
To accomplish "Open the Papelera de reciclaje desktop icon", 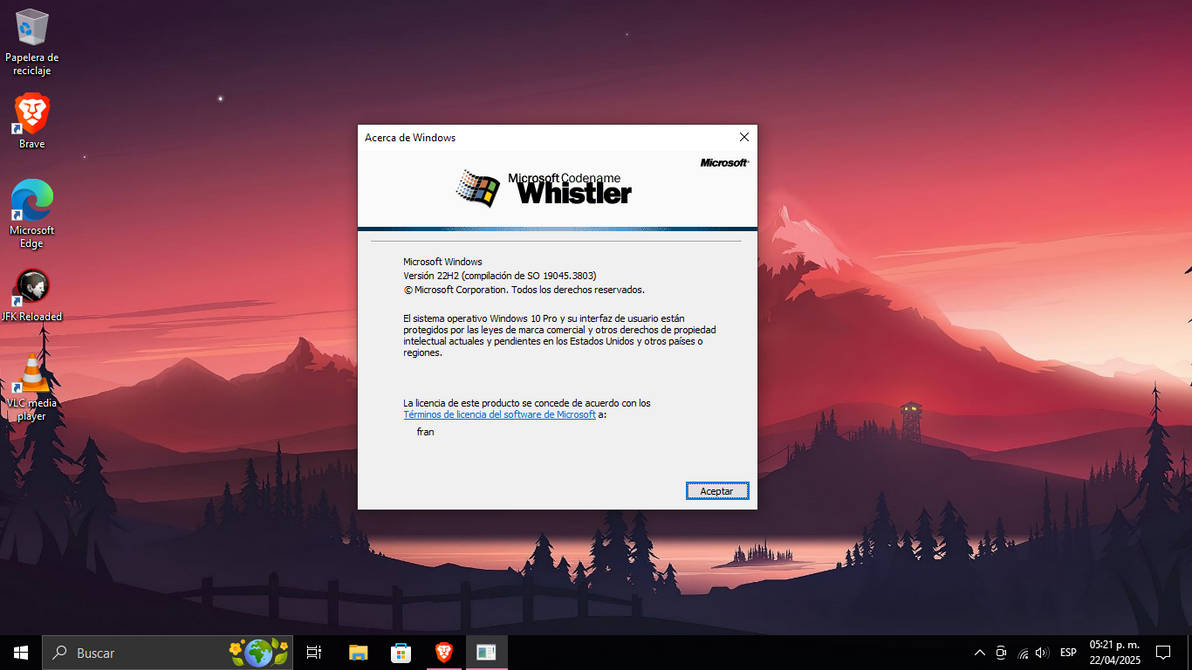I will (x=31, y=42).
